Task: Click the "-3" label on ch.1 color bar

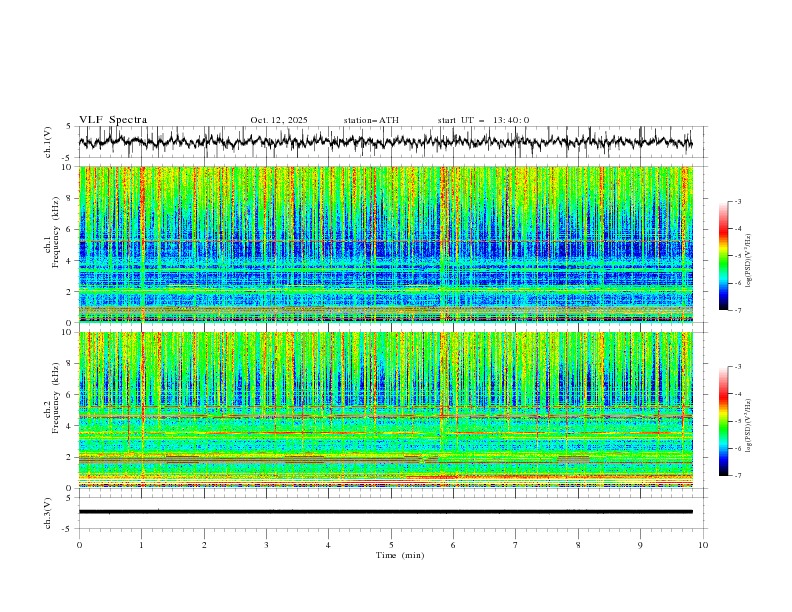Action: coord(738,201)
